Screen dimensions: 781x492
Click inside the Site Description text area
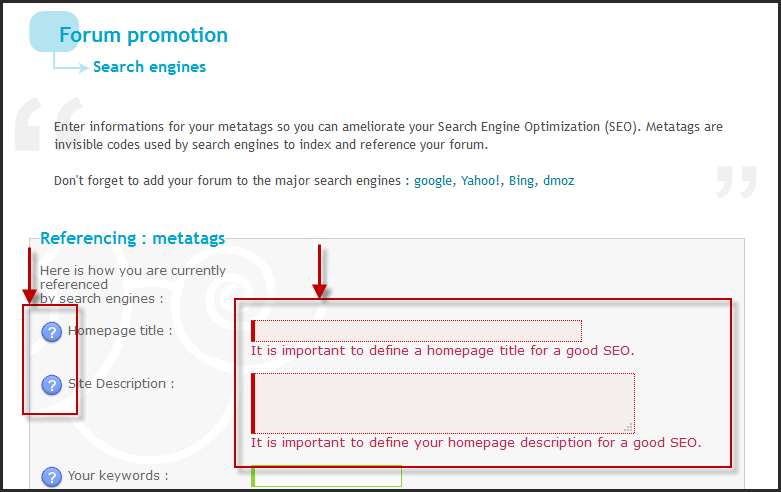pos(443,403)
